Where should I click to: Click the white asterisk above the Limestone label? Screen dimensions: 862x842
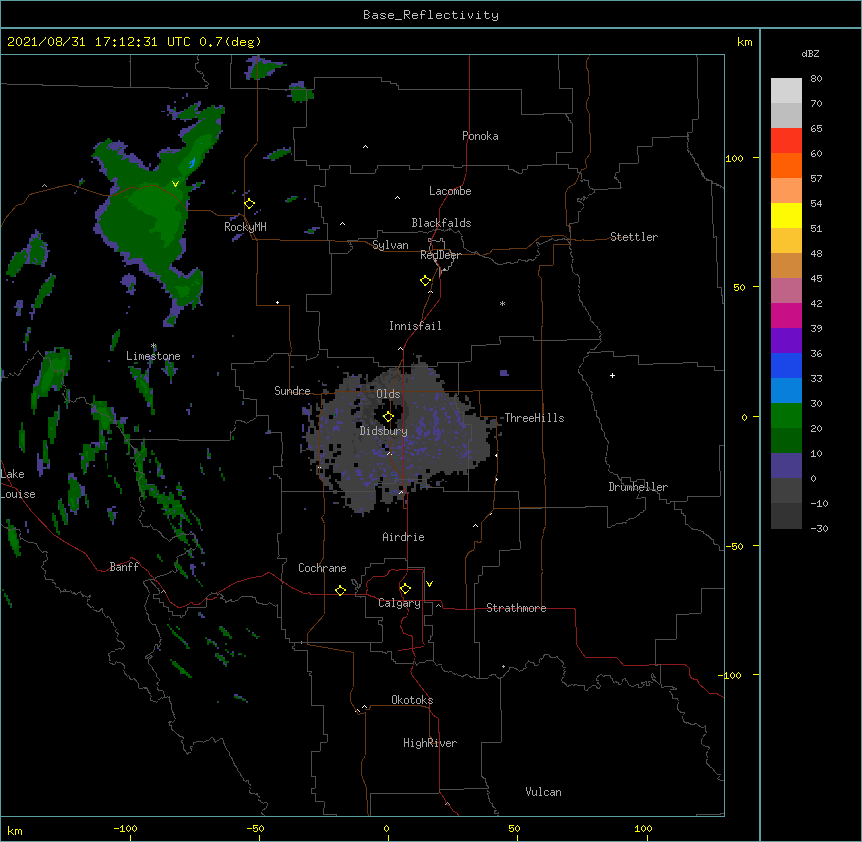click(x=154, y=346)
